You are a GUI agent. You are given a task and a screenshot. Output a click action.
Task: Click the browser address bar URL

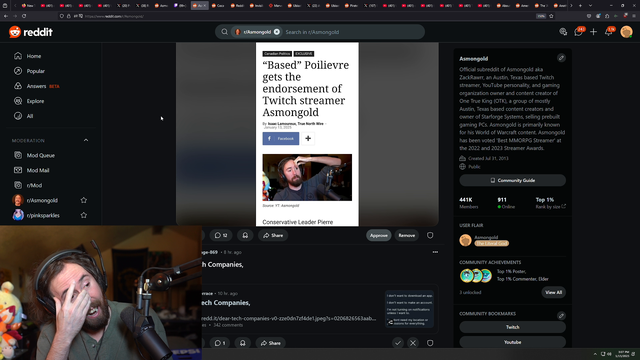point(114,16)
